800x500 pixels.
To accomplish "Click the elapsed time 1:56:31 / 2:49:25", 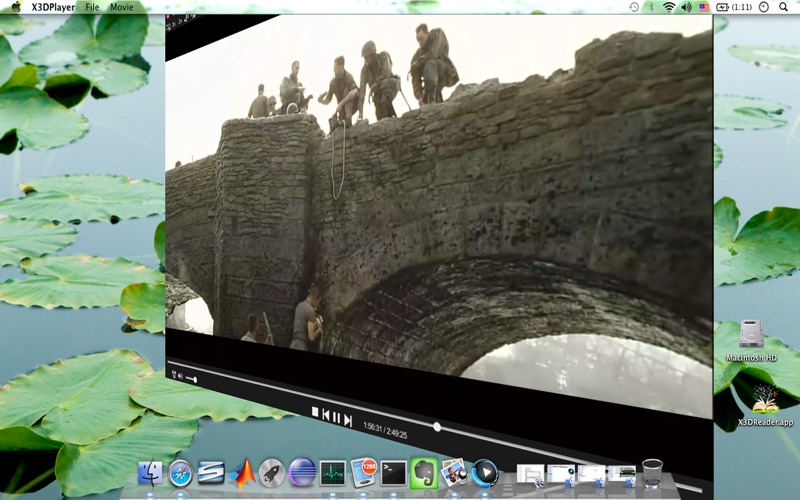I will [385, 430].
